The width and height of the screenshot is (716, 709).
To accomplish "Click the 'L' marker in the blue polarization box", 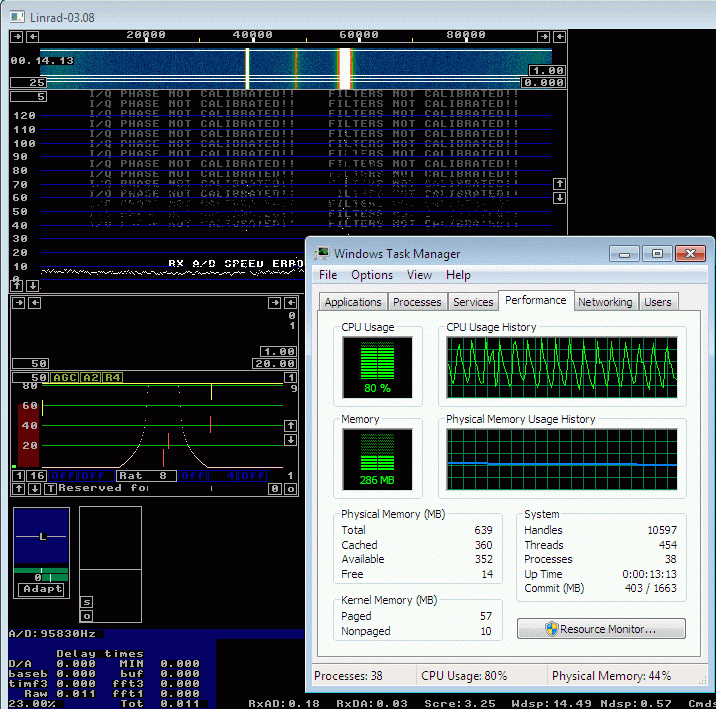I will pos(42,536).
